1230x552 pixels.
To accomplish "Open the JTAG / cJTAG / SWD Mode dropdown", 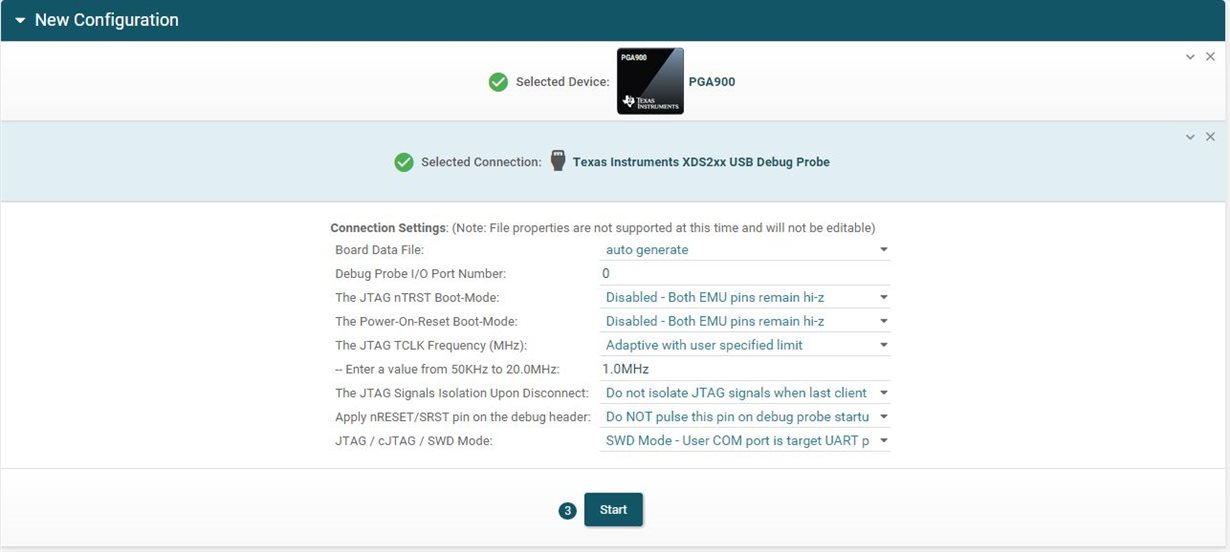I will [745, 440].
